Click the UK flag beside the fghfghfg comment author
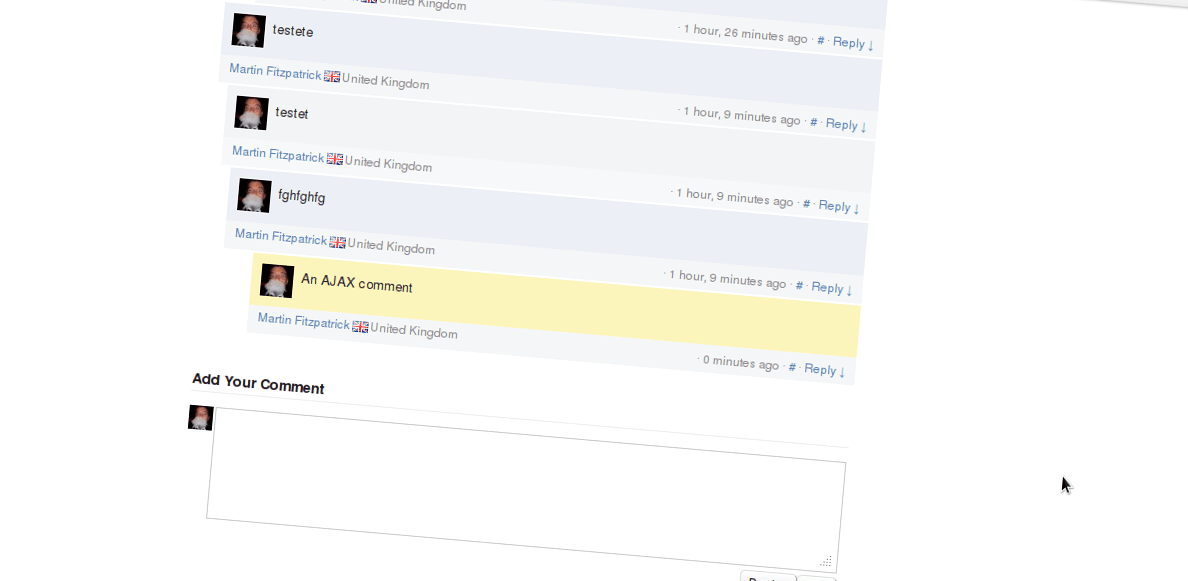 point(337,241)
